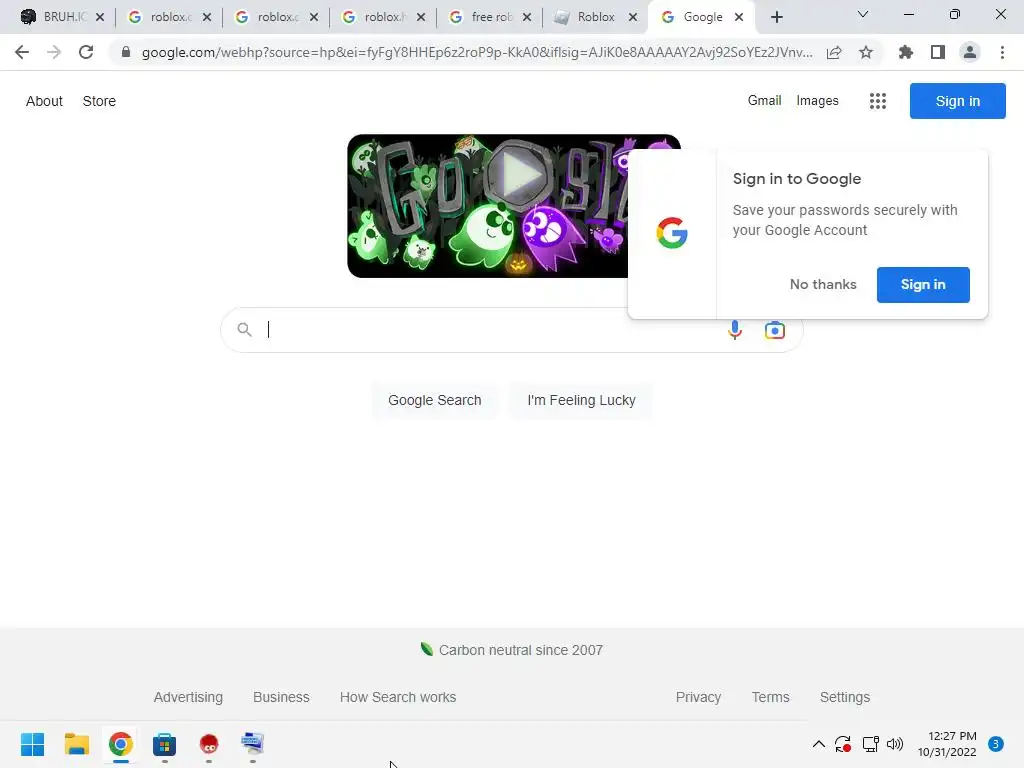The height and width of the screenshot is (768, 1024).
Task: Open the computer-with-keyboard taskbar app icon
Action: pos(252,744)
